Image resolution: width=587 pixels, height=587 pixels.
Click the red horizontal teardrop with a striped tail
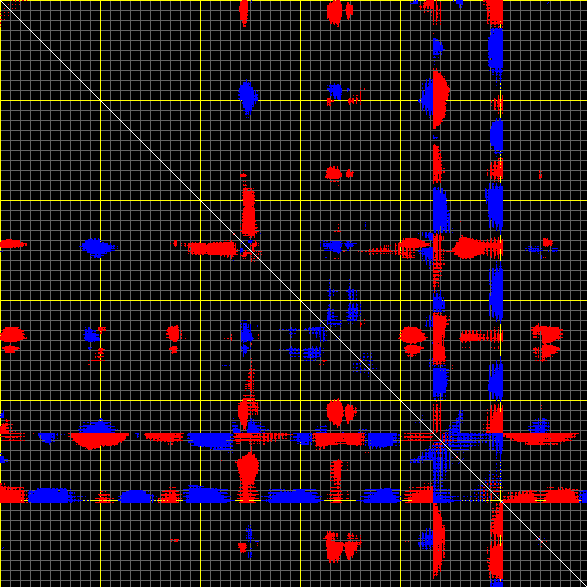point(476,247)
